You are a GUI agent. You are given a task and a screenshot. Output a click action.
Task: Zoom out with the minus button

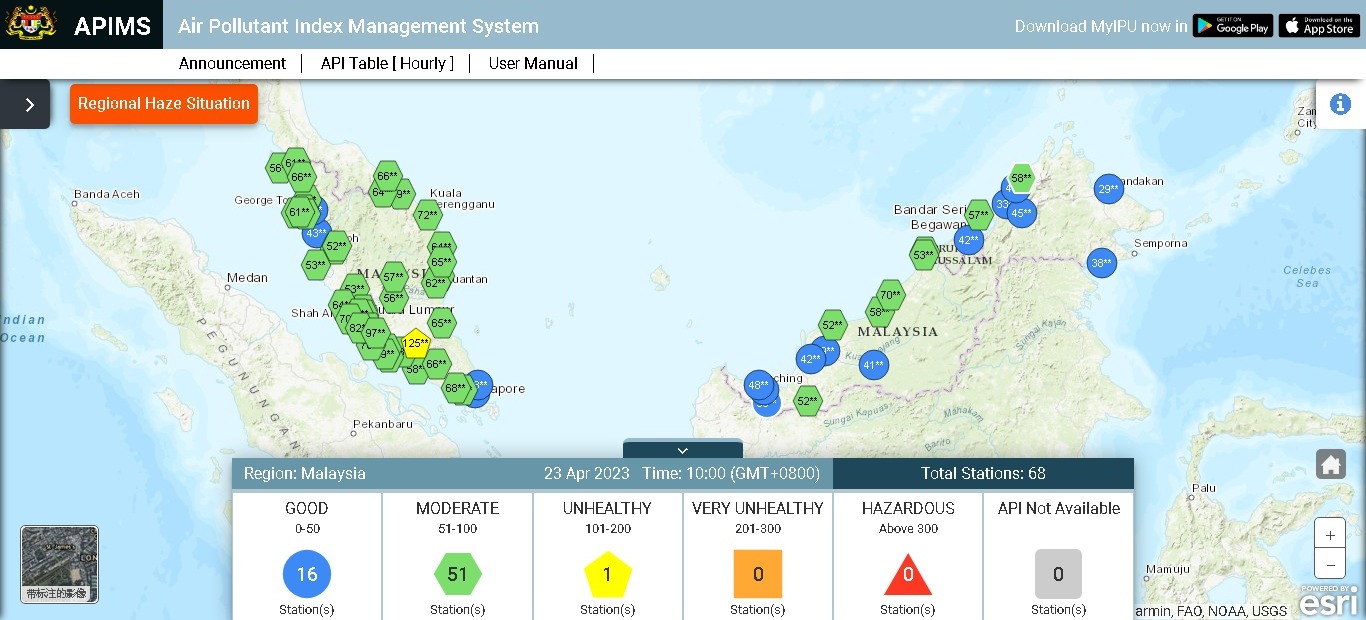(x=1330, y=563)
